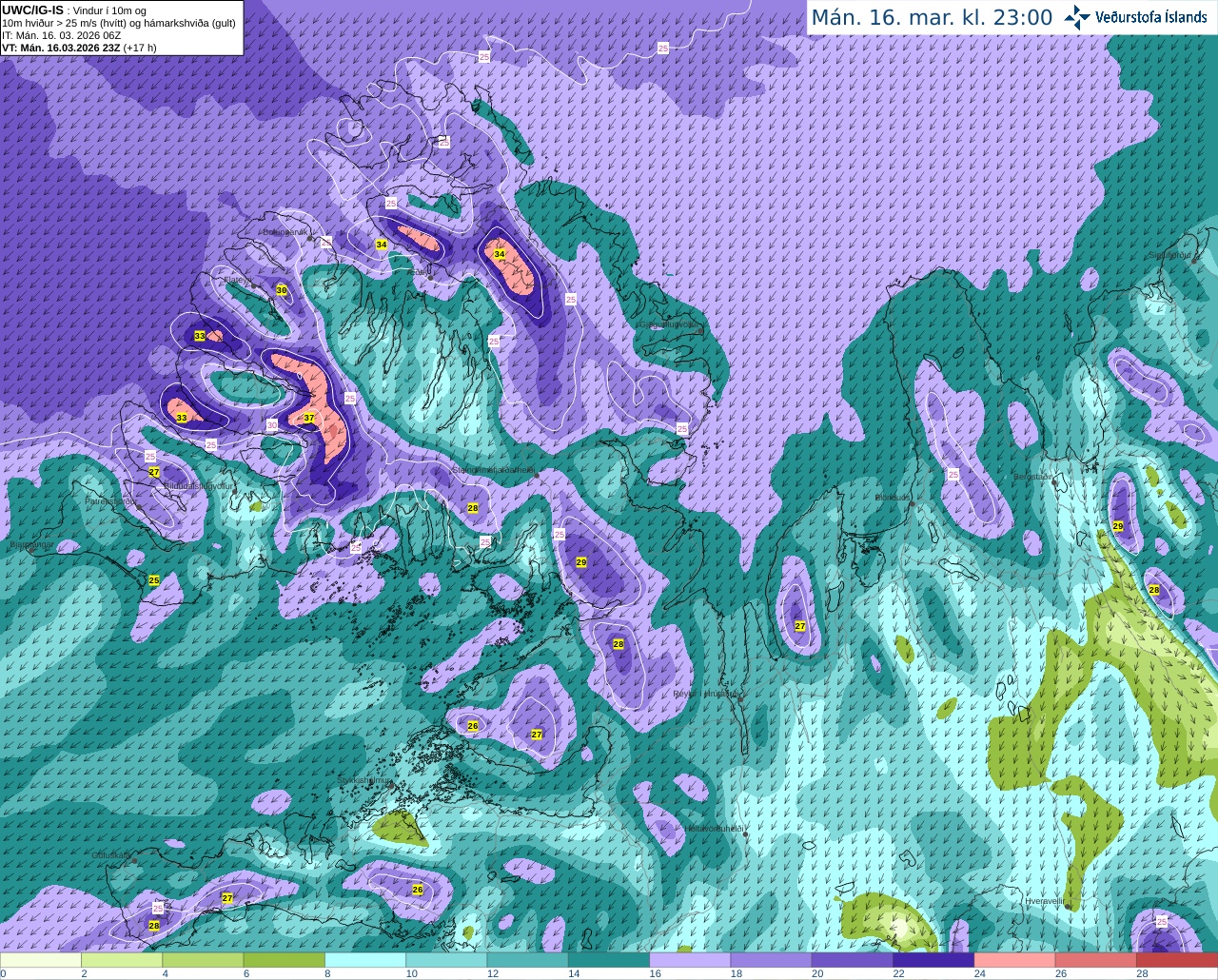This screenshot has width=1218, height=980.
Task: Click the Blönduós station label
Action: (894, 498)
